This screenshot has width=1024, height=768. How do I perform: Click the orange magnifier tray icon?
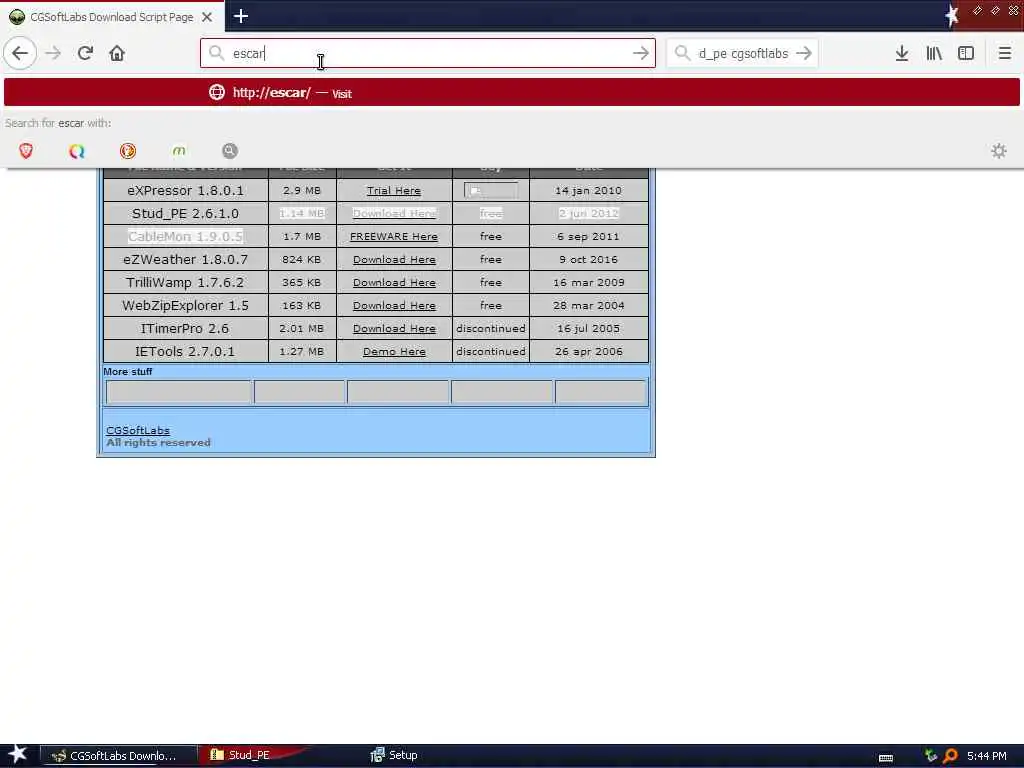[950, 756]
